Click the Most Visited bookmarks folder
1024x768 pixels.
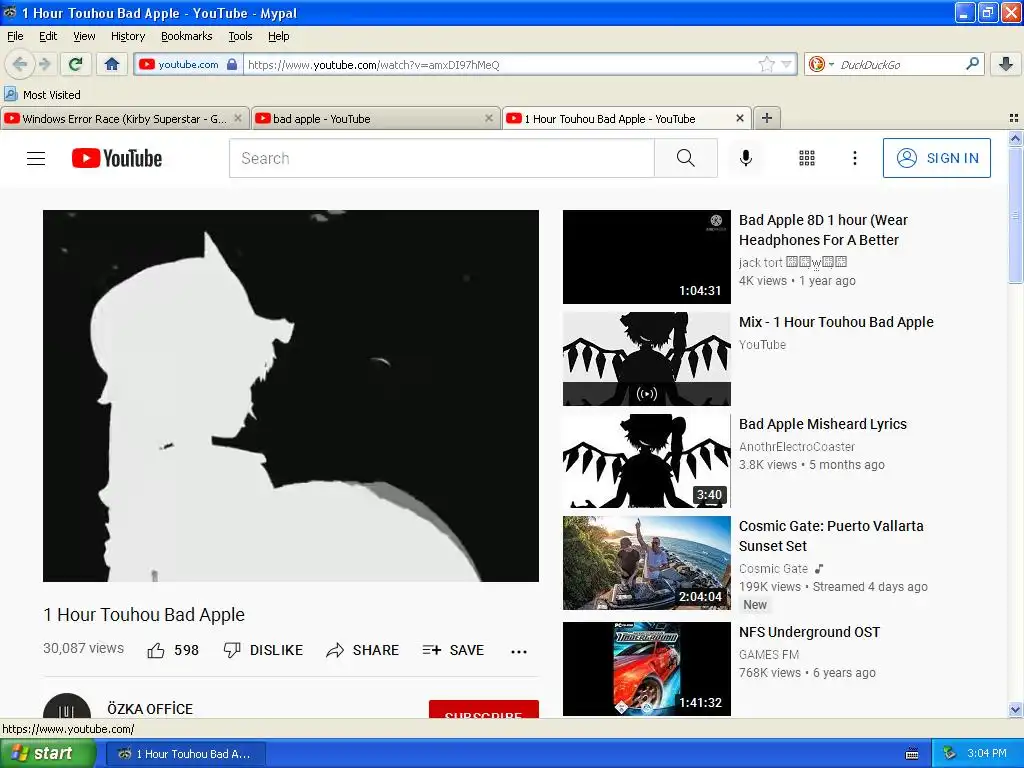(43, 95)
